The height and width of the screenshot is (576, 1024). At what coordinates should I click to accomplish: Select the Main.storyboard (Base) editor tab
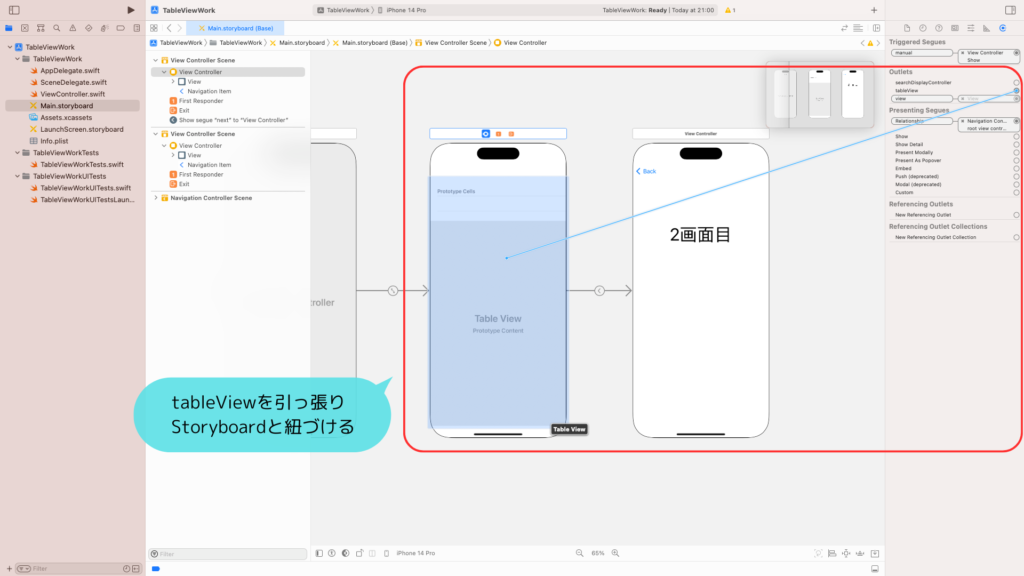[235, 28]
